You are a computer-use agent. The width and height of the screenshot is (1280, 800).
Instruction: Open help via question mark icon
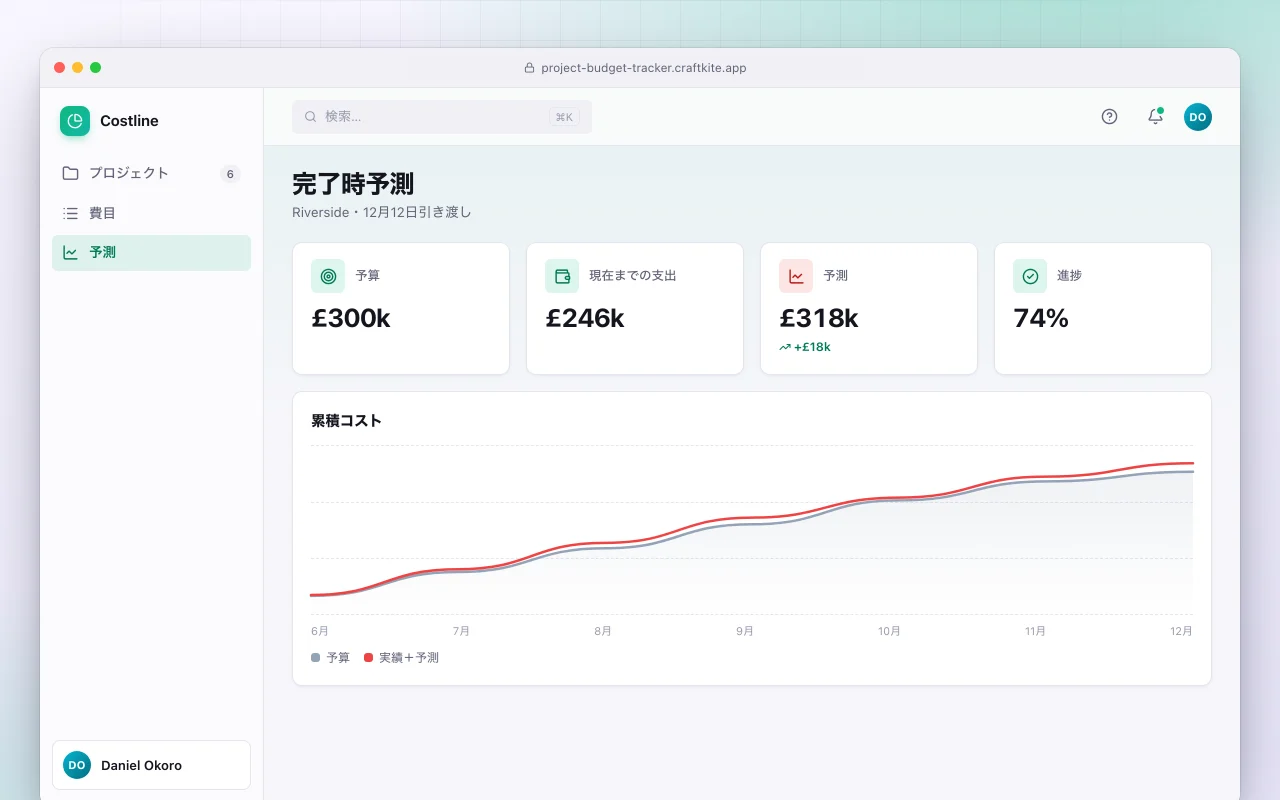click(1109, 117)
